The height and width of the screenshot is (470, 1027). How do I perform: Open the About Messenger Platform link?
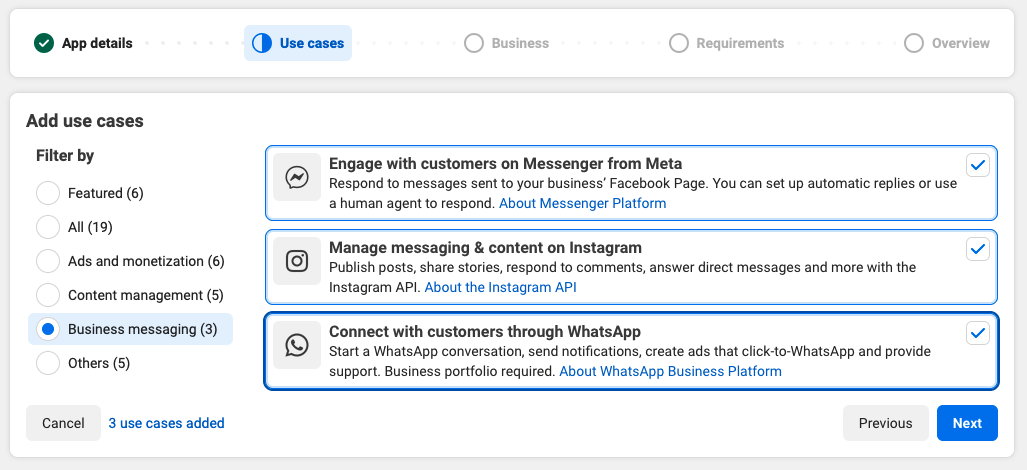582,204
